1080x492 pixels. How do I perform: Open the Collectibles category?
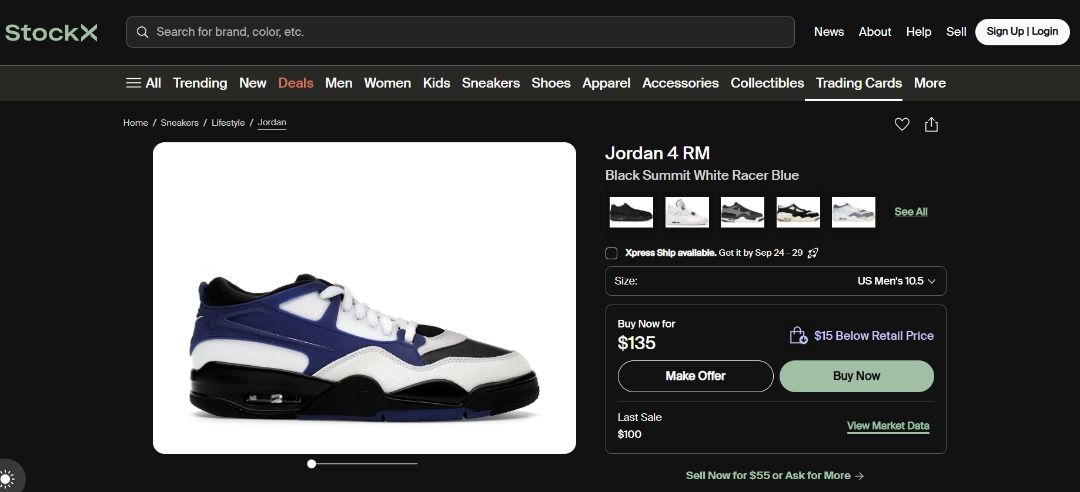pos(767,83)
